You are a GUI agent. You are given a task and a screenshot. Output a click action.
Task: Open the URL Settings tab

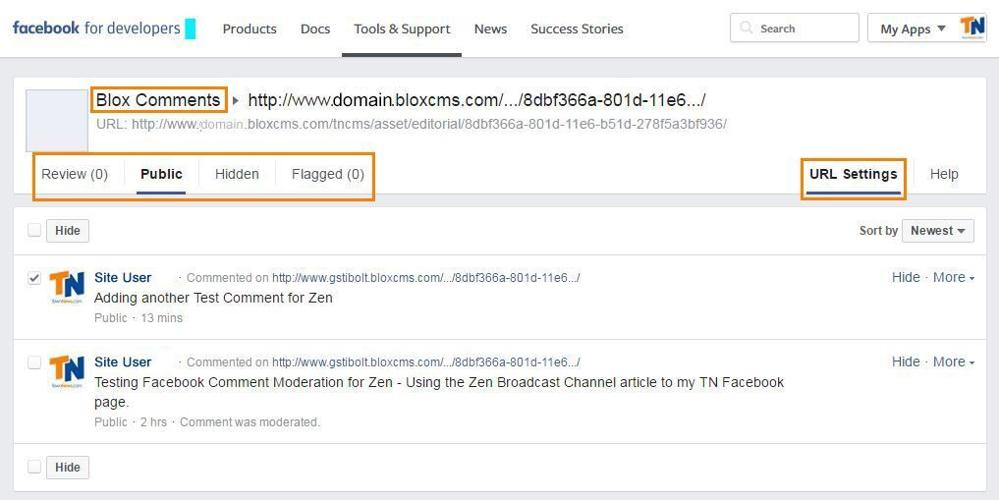853,174
